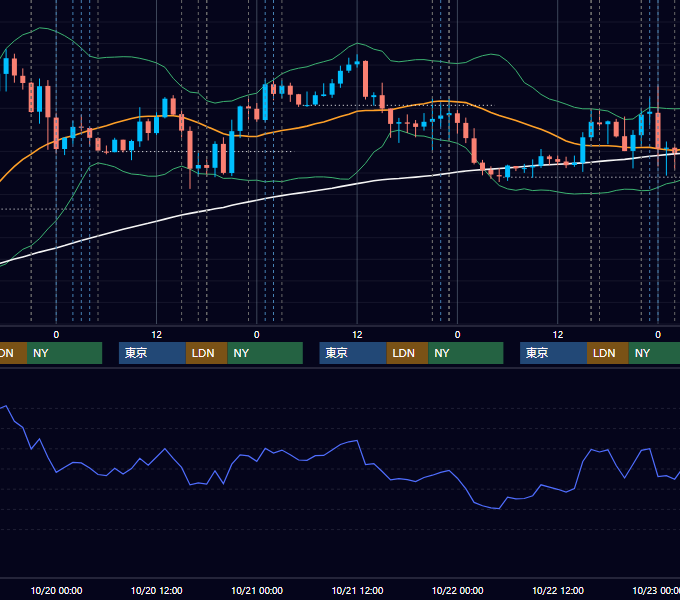Click the 10/20 00:00 date label
Image resolution: width=680 pixels, height=600 pixels.
click(x=56, y=590)
